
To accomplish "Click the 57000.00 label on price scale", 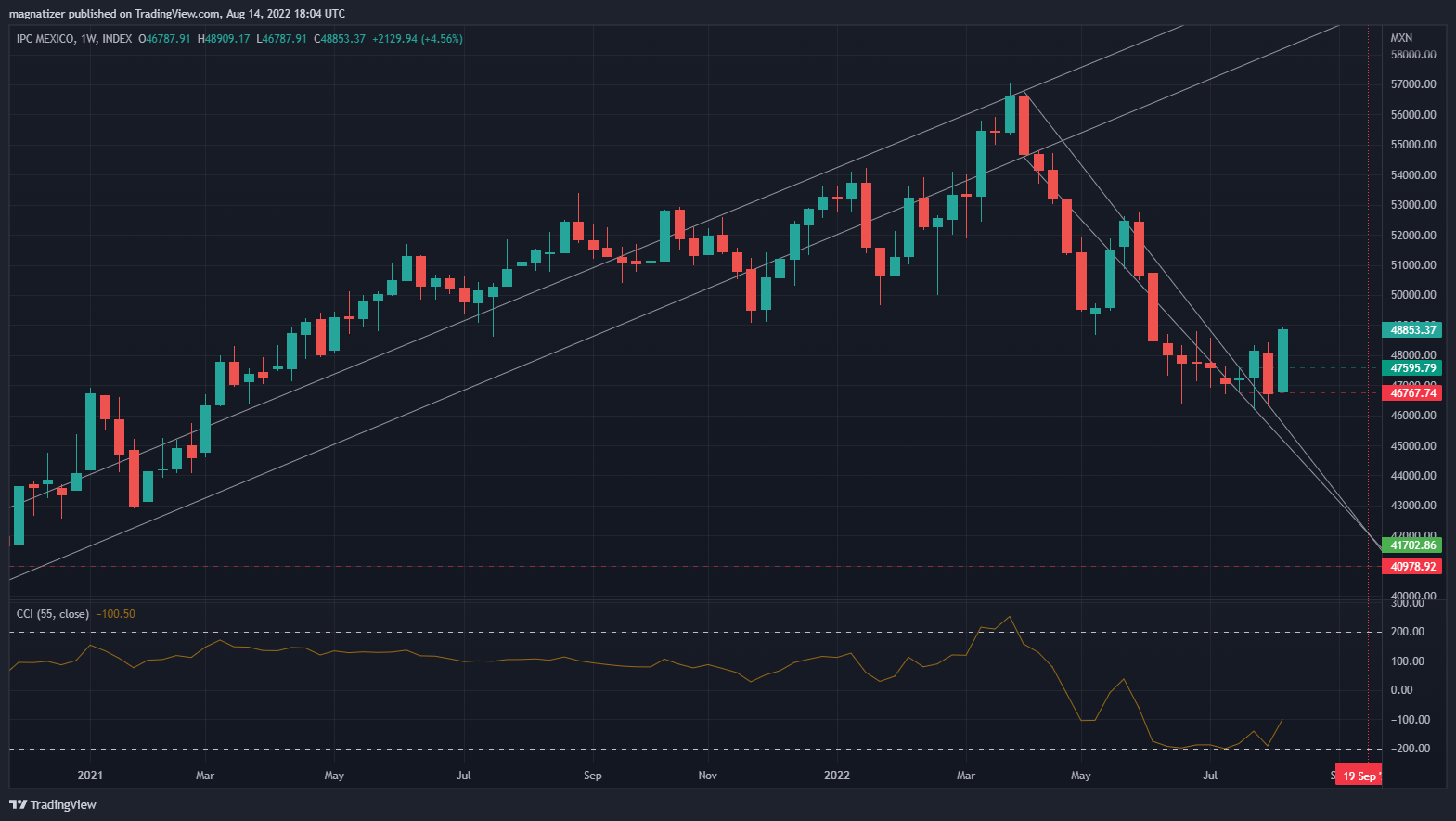I will (x=1412, y=84).
